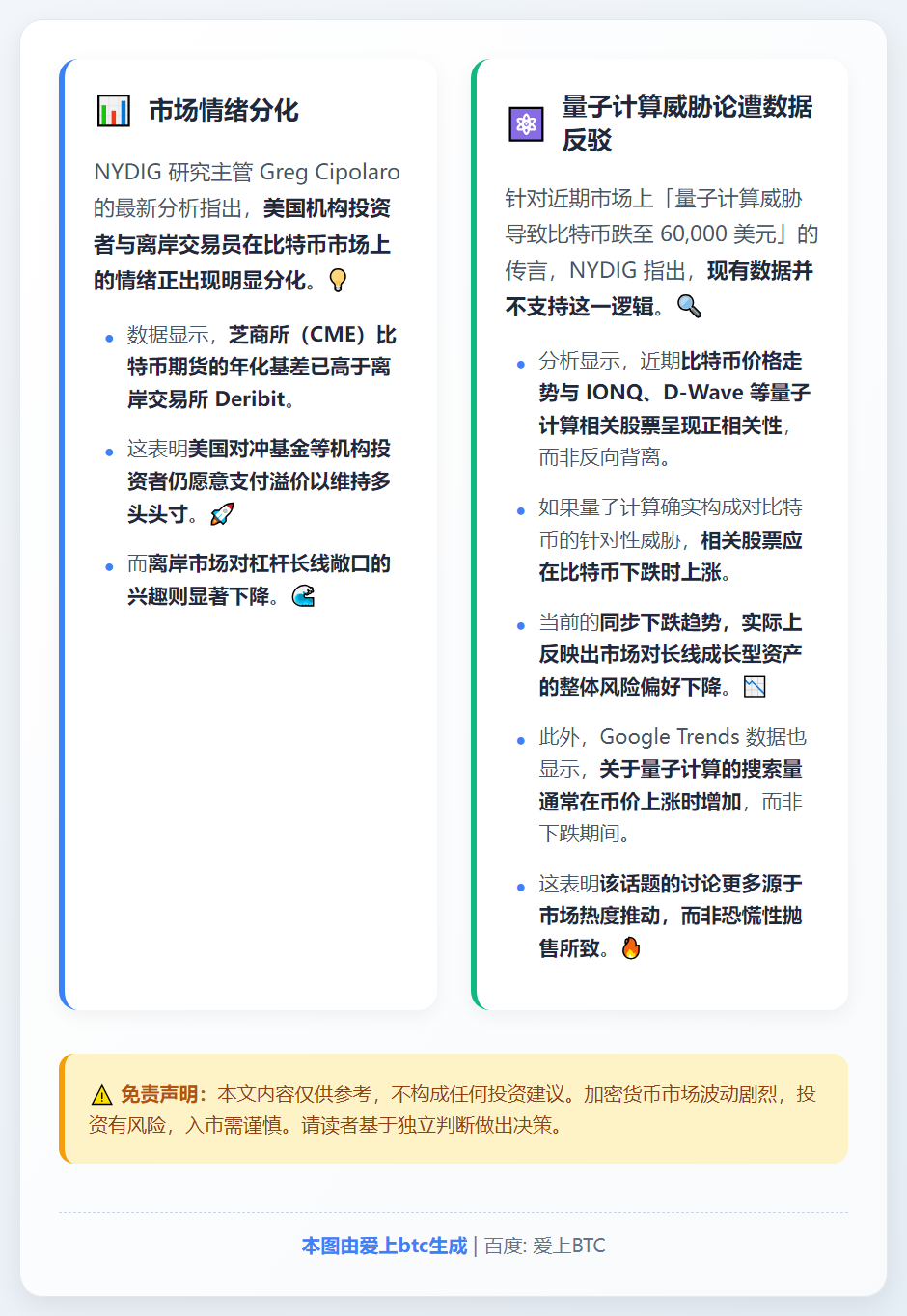Click the bar chart icon beside 市场情绪分化

pos(113,111)
